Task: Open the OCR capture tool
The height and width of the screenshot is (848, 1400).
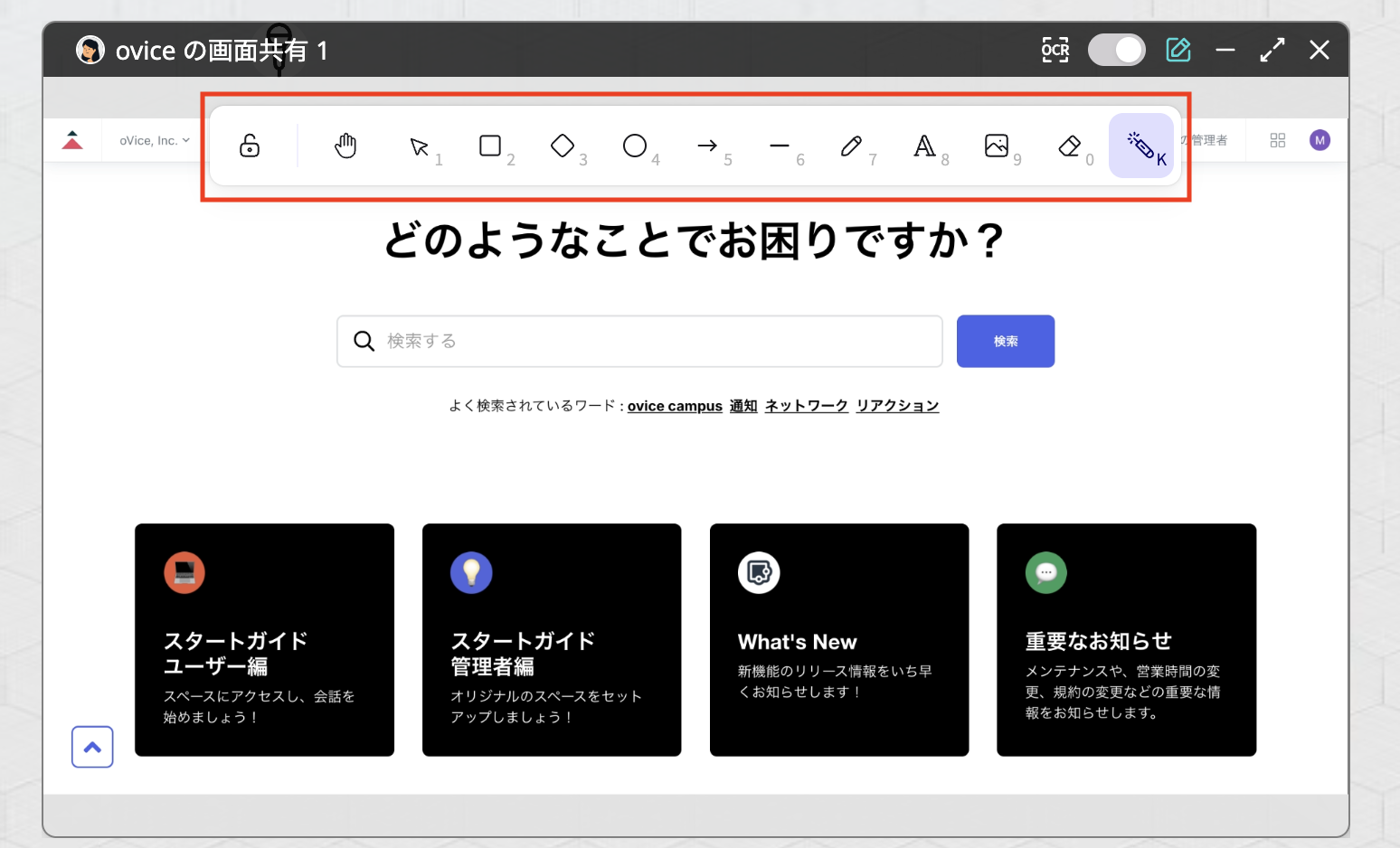Action: 1055,50
